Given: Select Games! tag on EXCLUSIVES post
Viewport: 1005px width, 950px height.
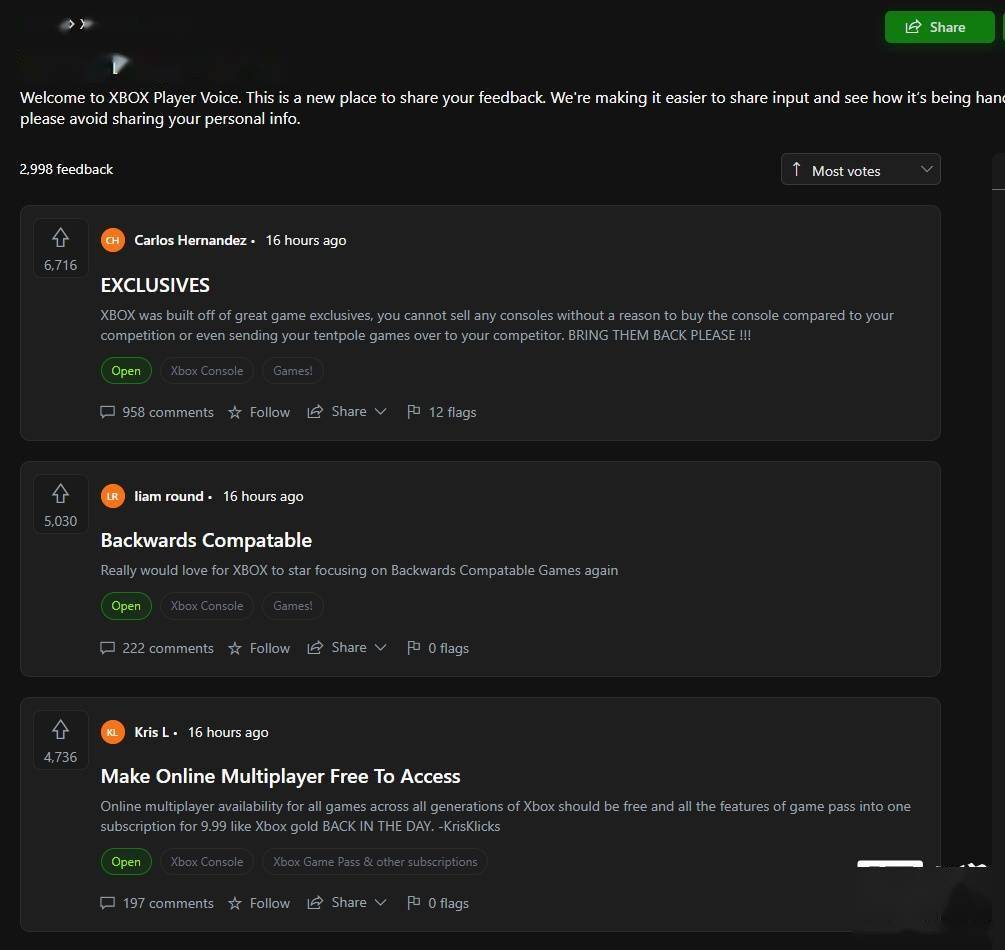Looking at the screenshot, I should 292,371.
